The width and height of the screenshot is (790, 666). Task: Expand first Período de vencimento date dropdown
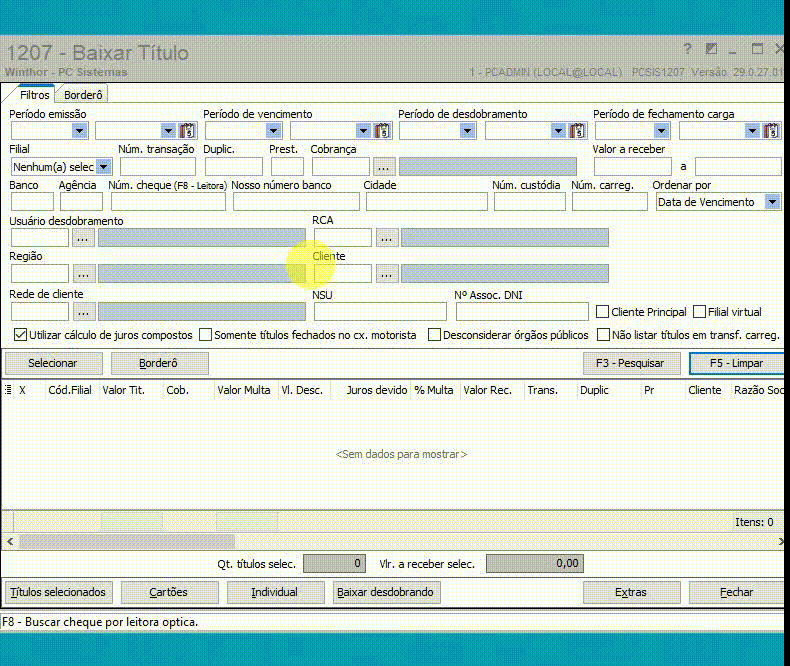pos(273,131)
